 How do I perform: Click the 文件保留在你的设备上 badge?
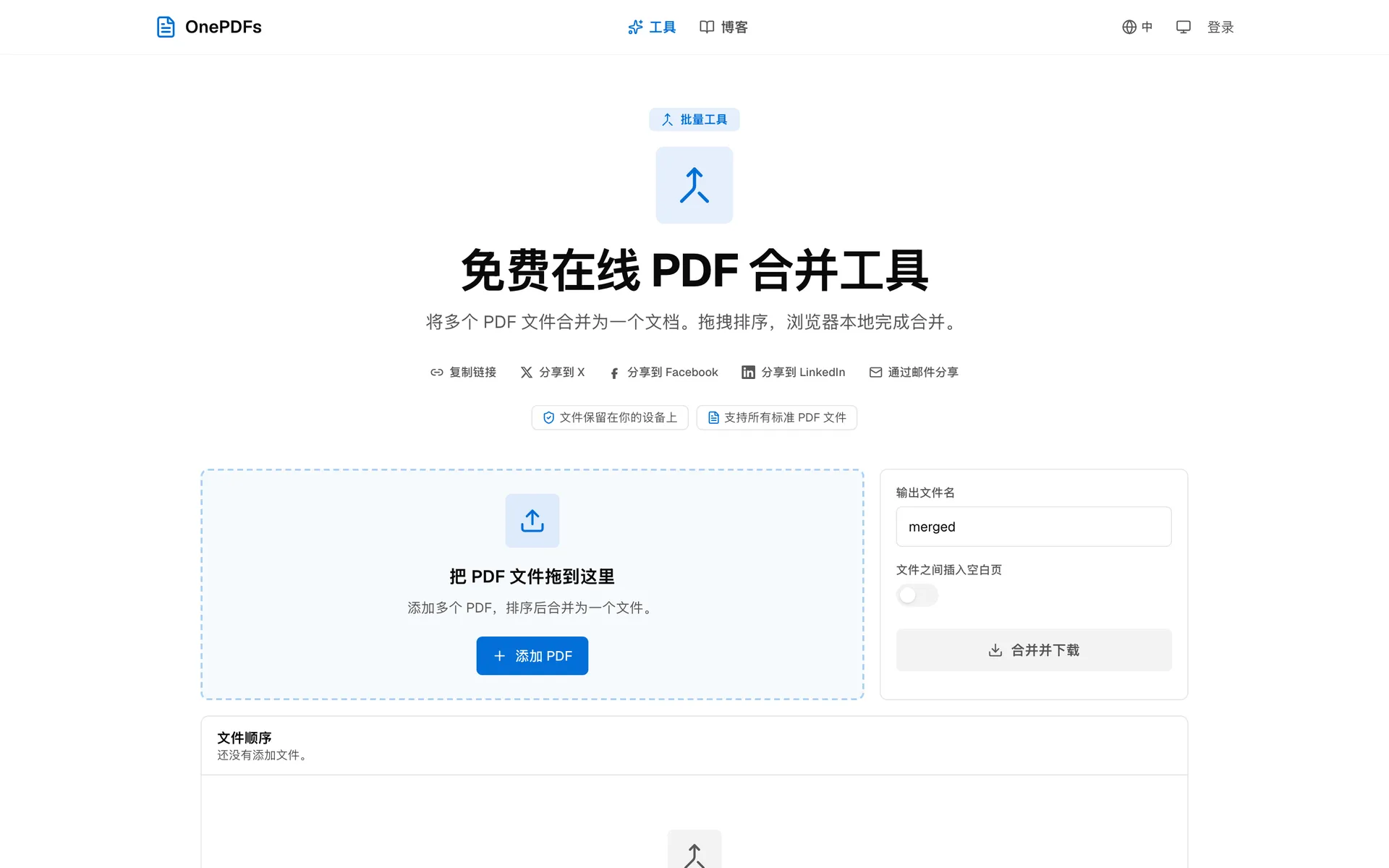coord(610,417)
